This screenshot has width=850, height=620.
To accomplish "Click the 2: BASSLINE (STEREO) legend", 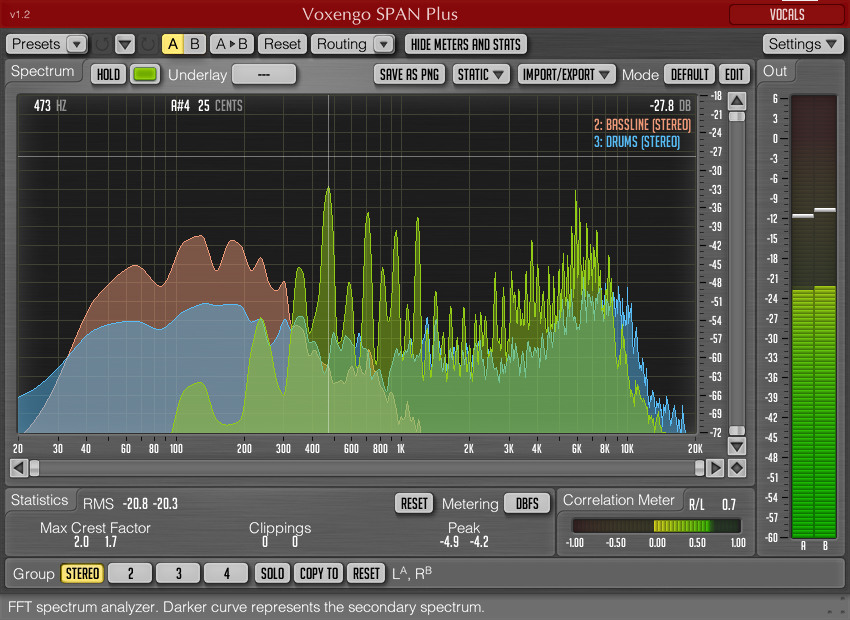I will coord(642,125).
